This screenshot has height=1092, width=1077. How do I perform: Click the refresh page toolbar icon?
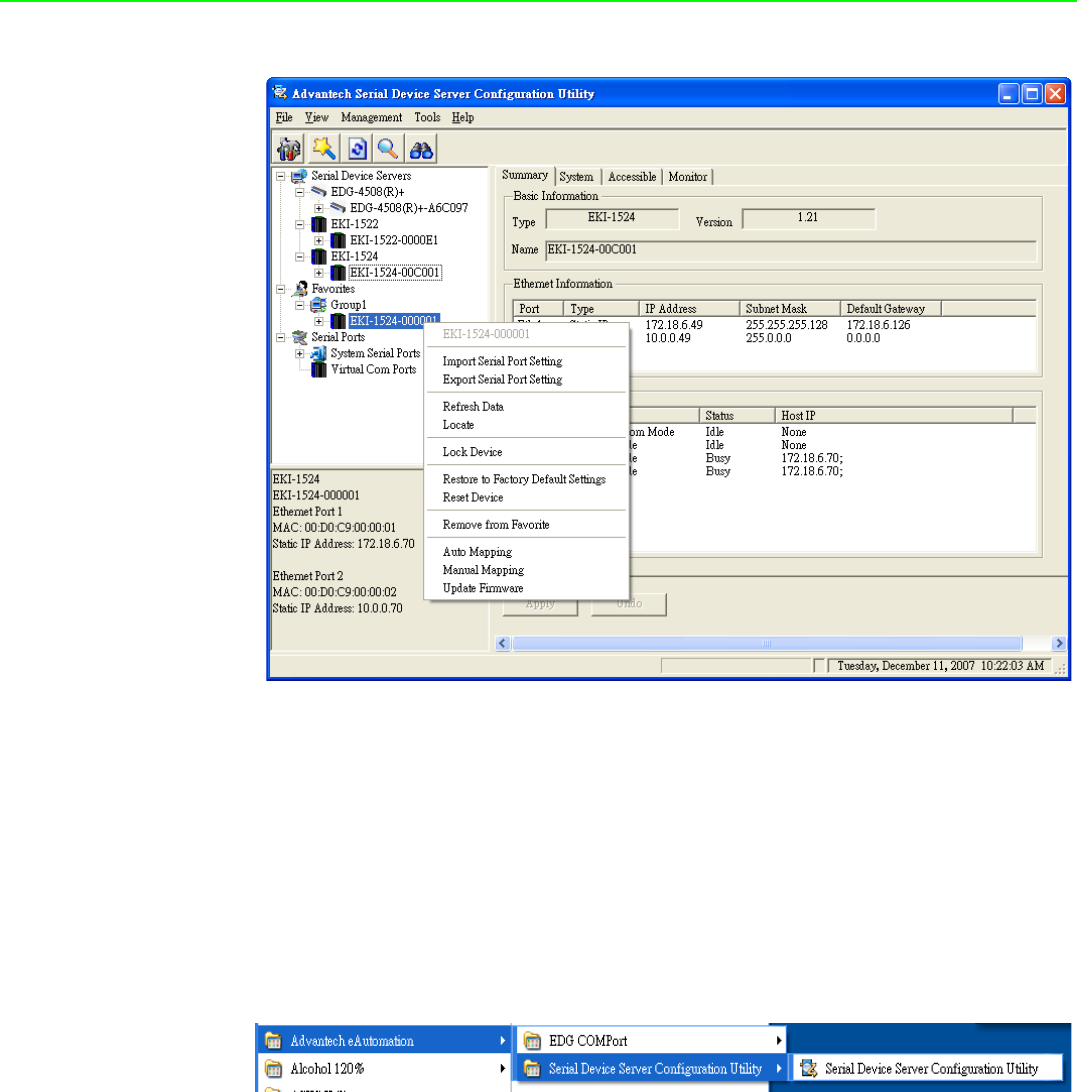click(x=357, y=149)
